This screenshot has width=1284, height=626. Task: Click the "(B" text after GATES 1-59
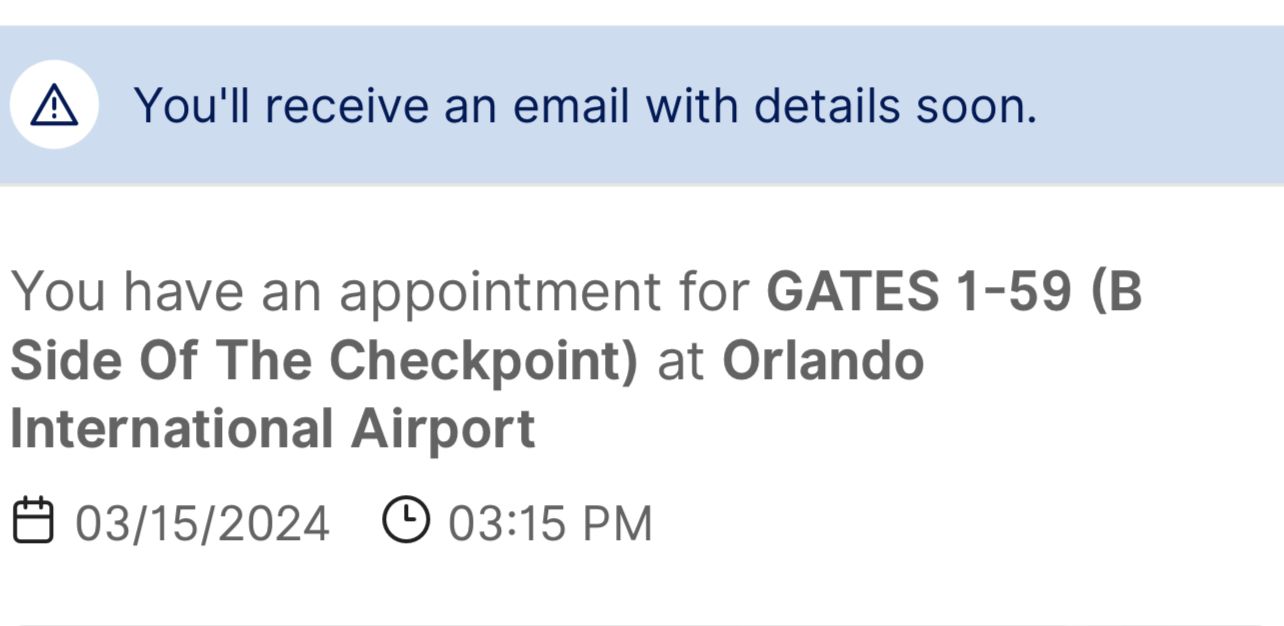click(x=1115, y=291)
